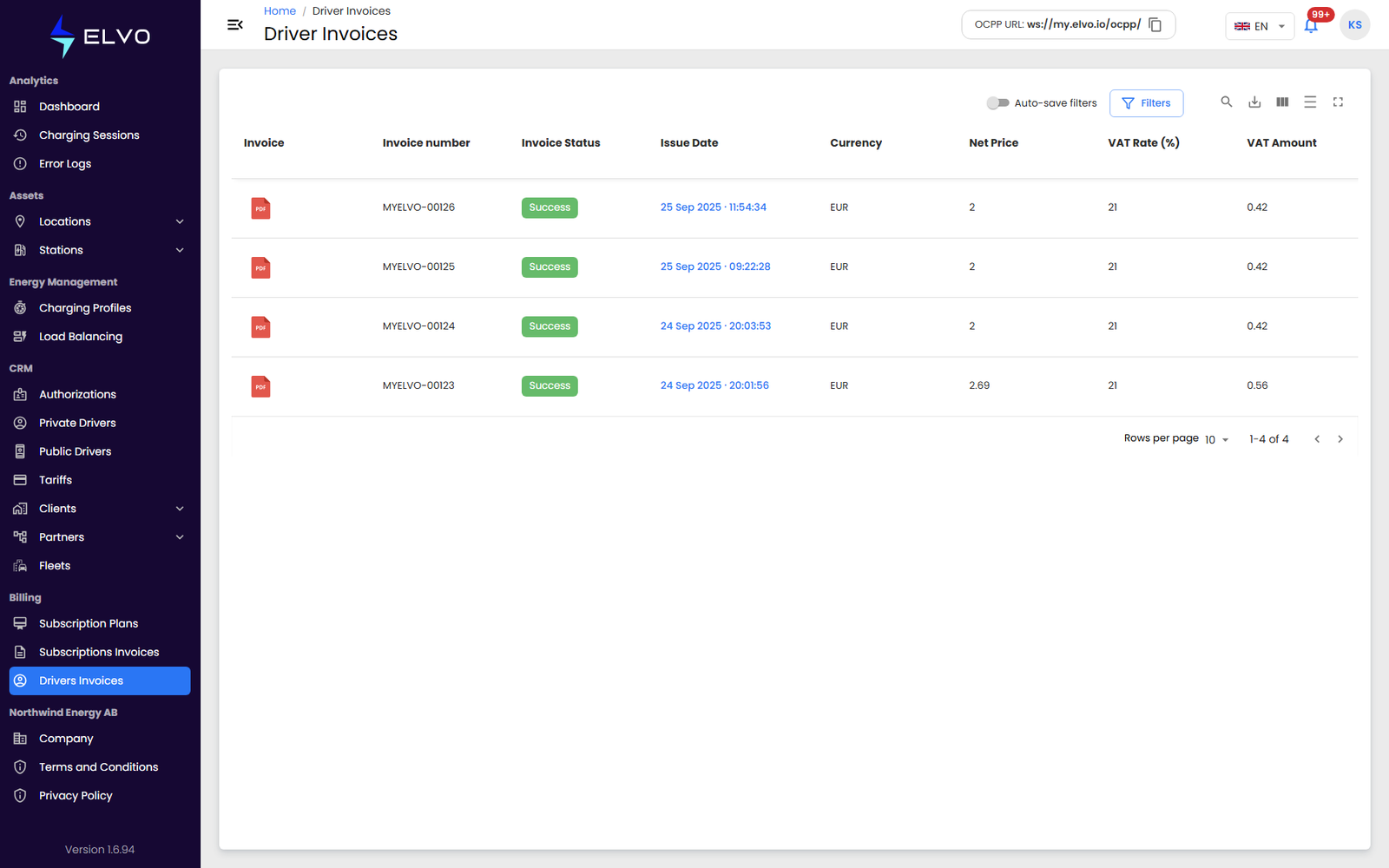Open the Filters button

[1146, 103]
